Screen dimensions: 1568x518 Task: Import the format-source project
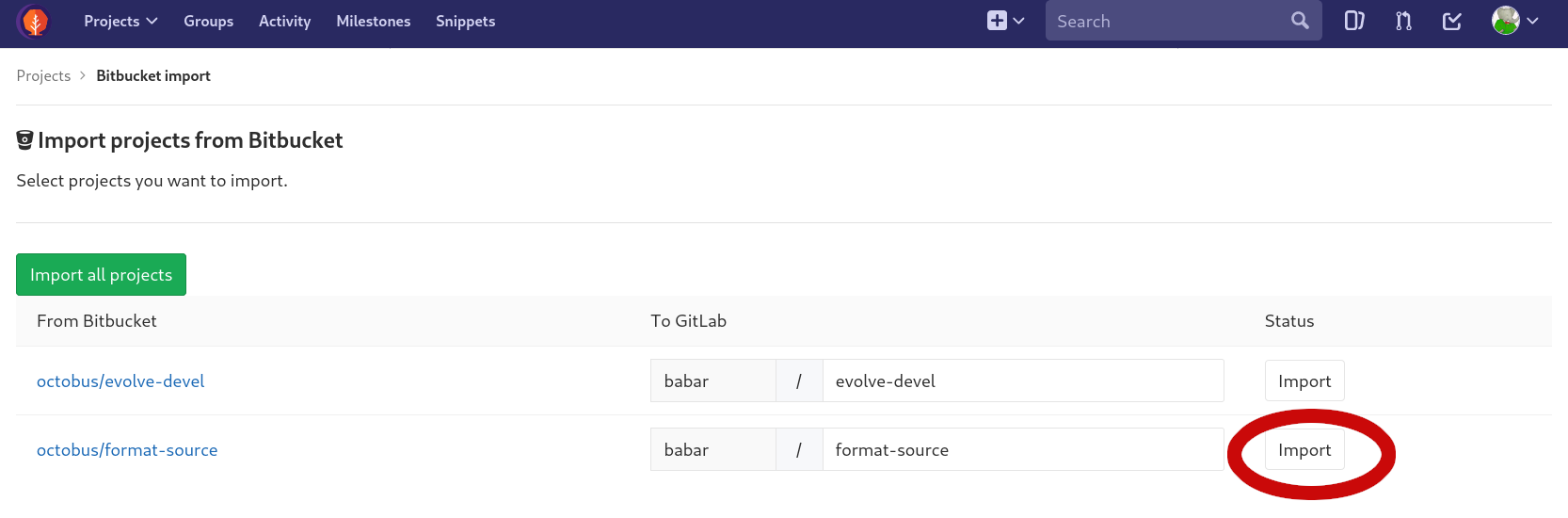(1304, 450)
